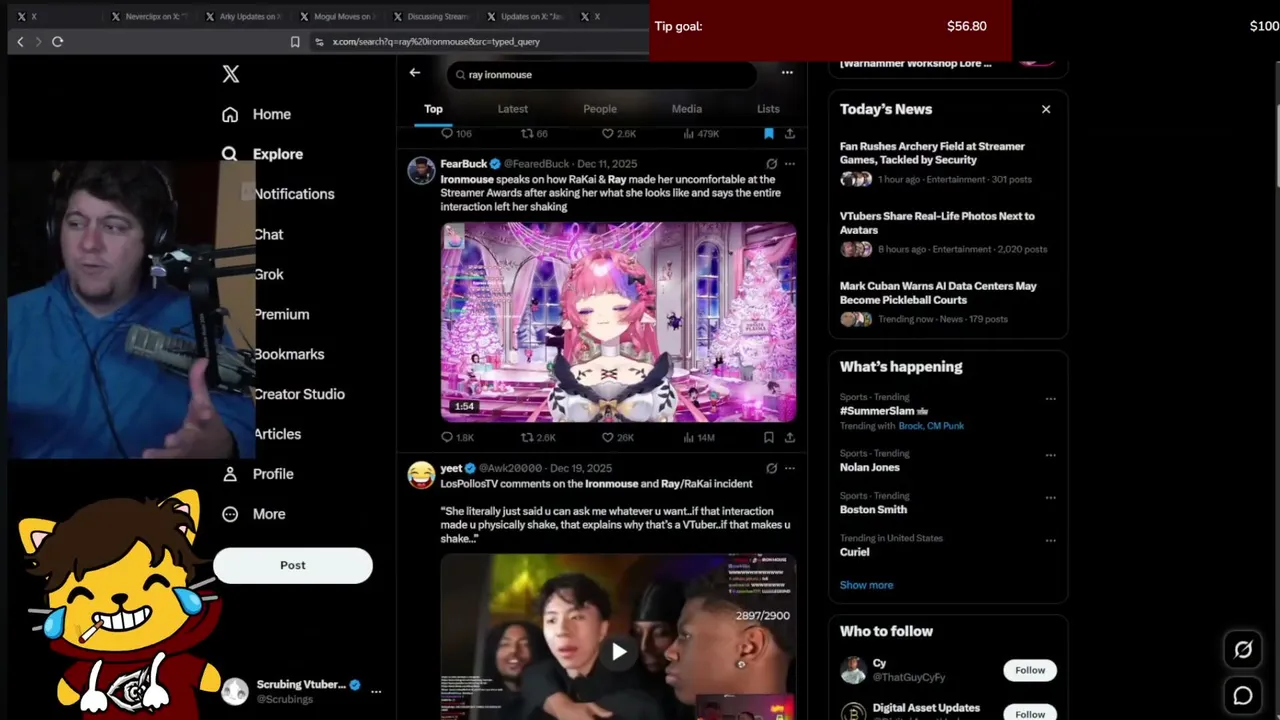Open more options for Nolan Jones trend
Viewport: 1280px width, 720px height.
(1050, 455)
